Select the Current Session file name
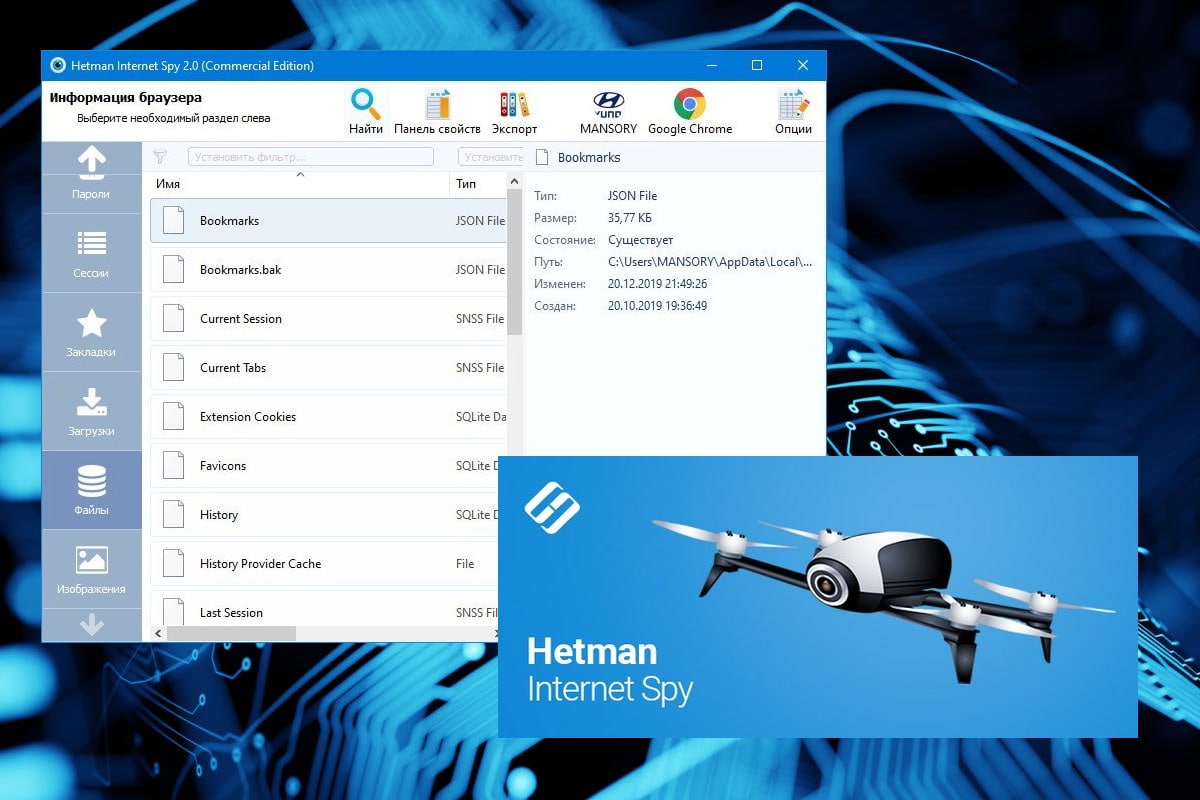The height and width of the screenshot is (800, 1200). (x=240, y=318)
